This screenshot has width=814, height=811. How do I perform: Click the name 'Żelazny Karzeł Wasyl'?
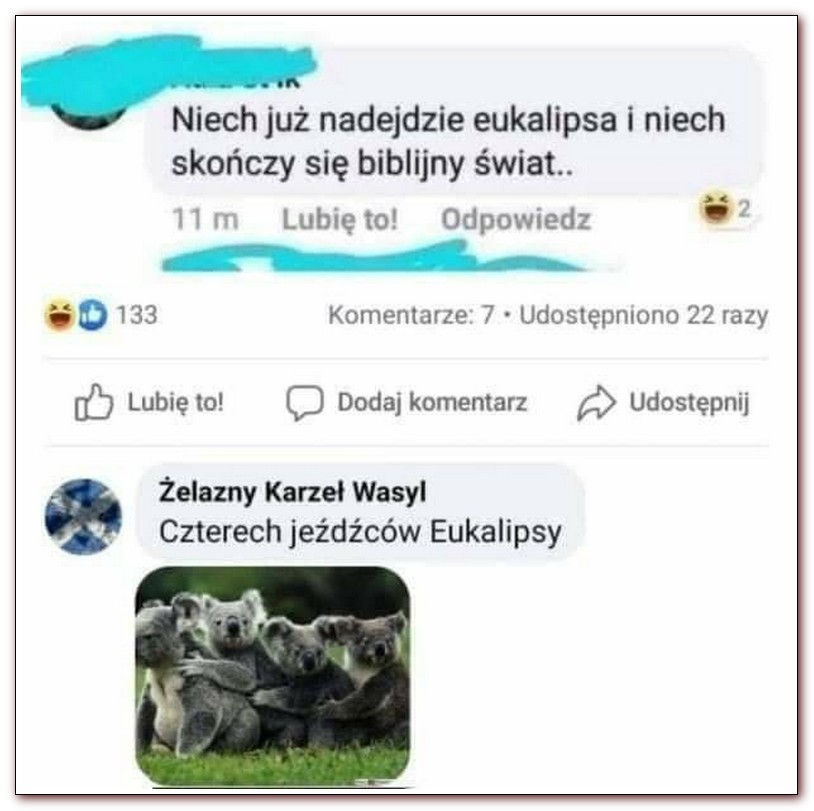coord(292,492)
